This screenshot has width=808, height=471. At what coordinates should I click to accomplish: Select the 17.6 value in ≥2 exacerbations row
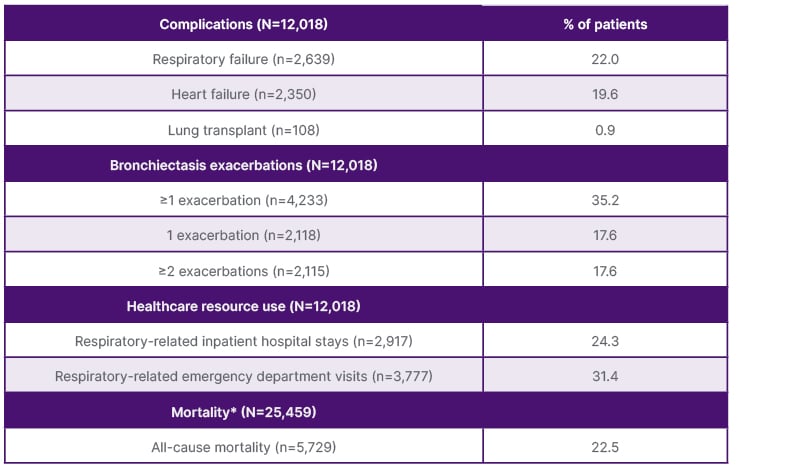point(604,271)
